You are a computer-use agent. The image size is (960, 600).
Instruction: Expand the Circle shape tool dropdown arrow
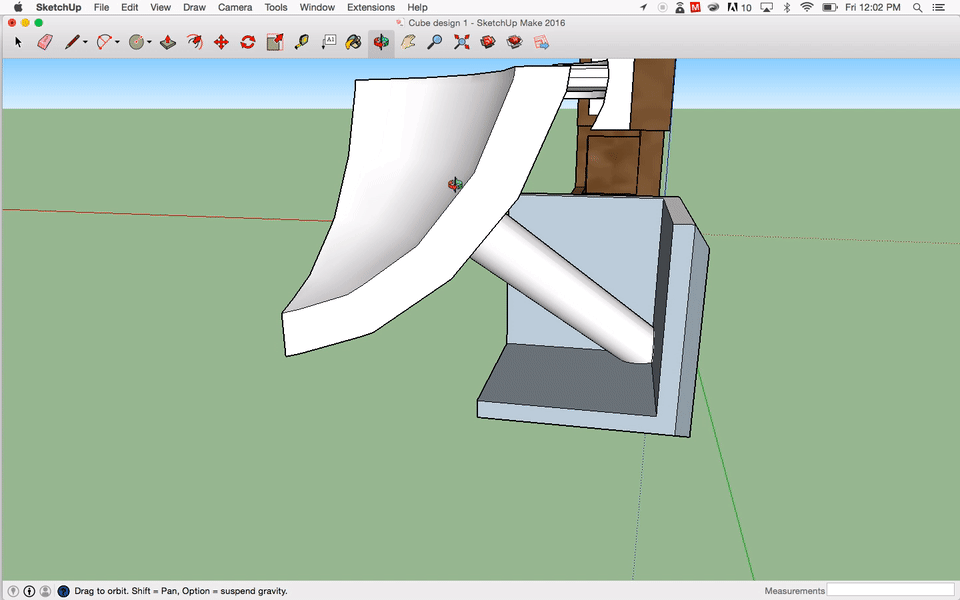pos(150,43)
